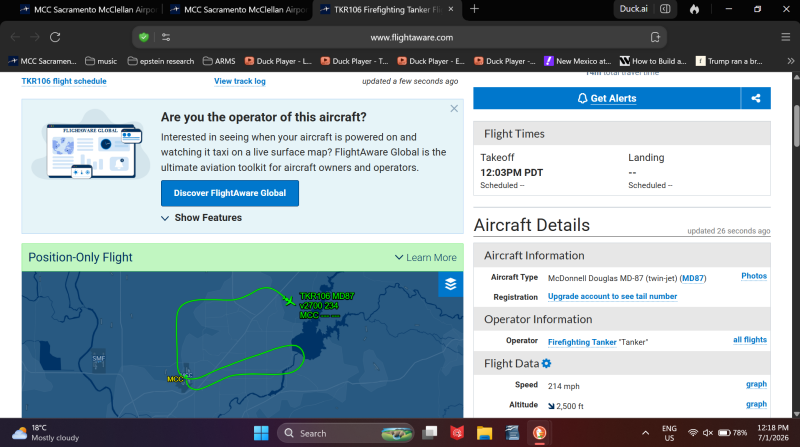Open the TKR106 flight schedule link

tap(64, 81)
